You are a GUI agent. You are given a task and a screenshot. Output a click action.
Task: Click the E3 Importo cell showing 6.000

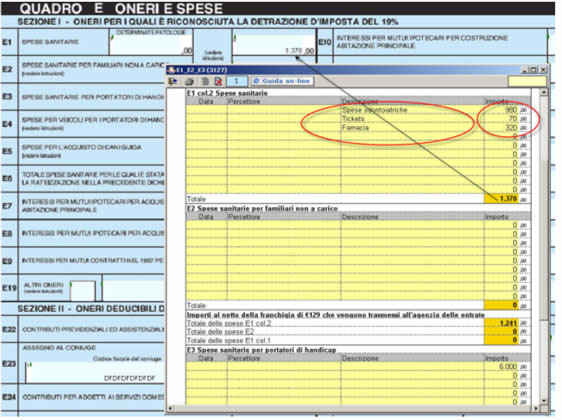(x=501, y=367)
